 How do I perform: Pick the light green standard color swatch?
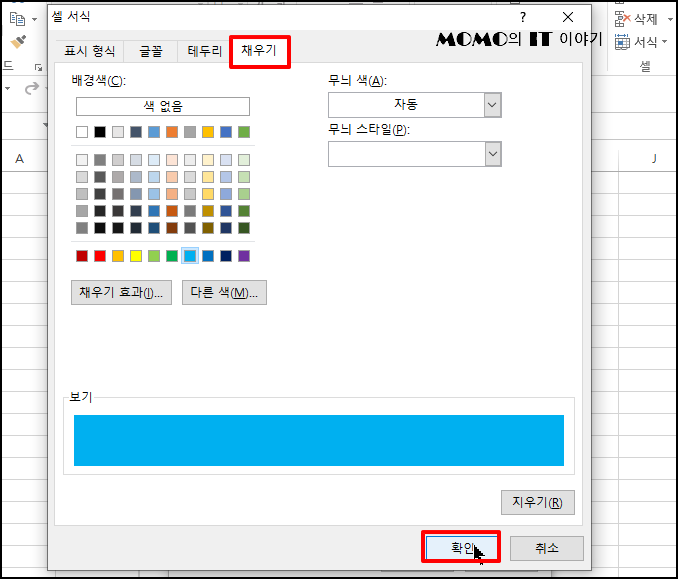(154, 256)
